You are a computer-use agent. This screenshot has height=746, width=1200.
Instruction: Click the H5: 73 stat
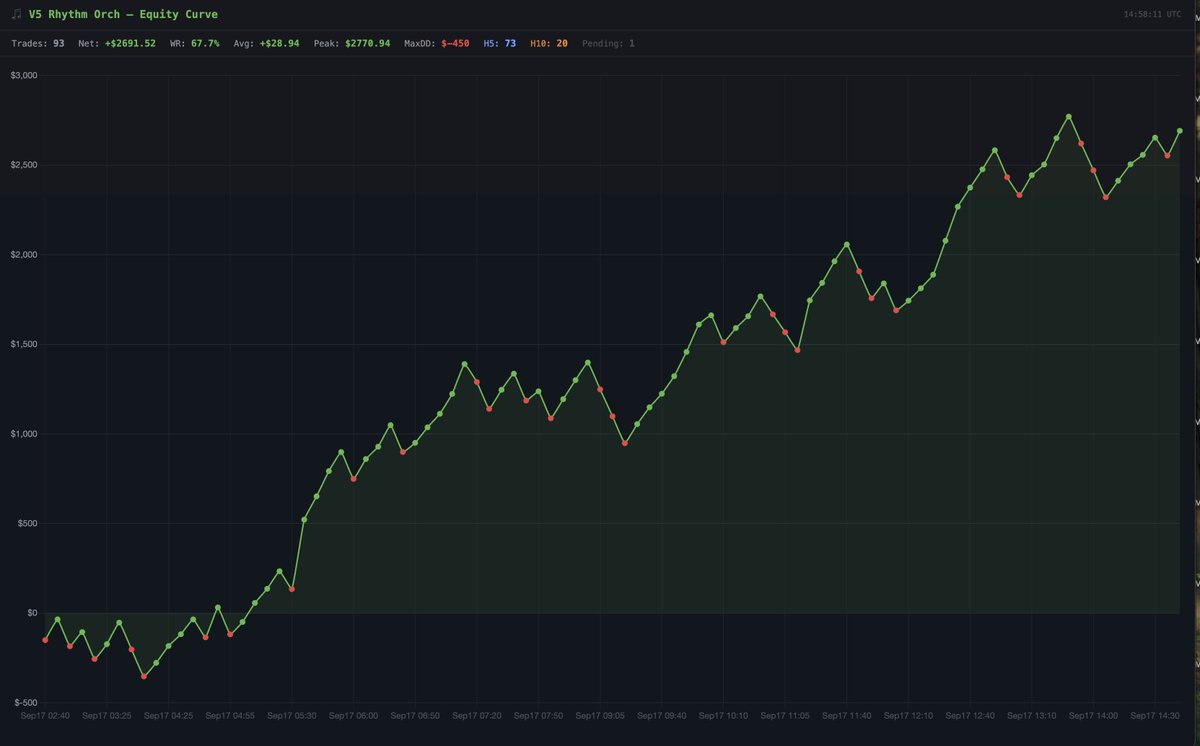point(499,43)
